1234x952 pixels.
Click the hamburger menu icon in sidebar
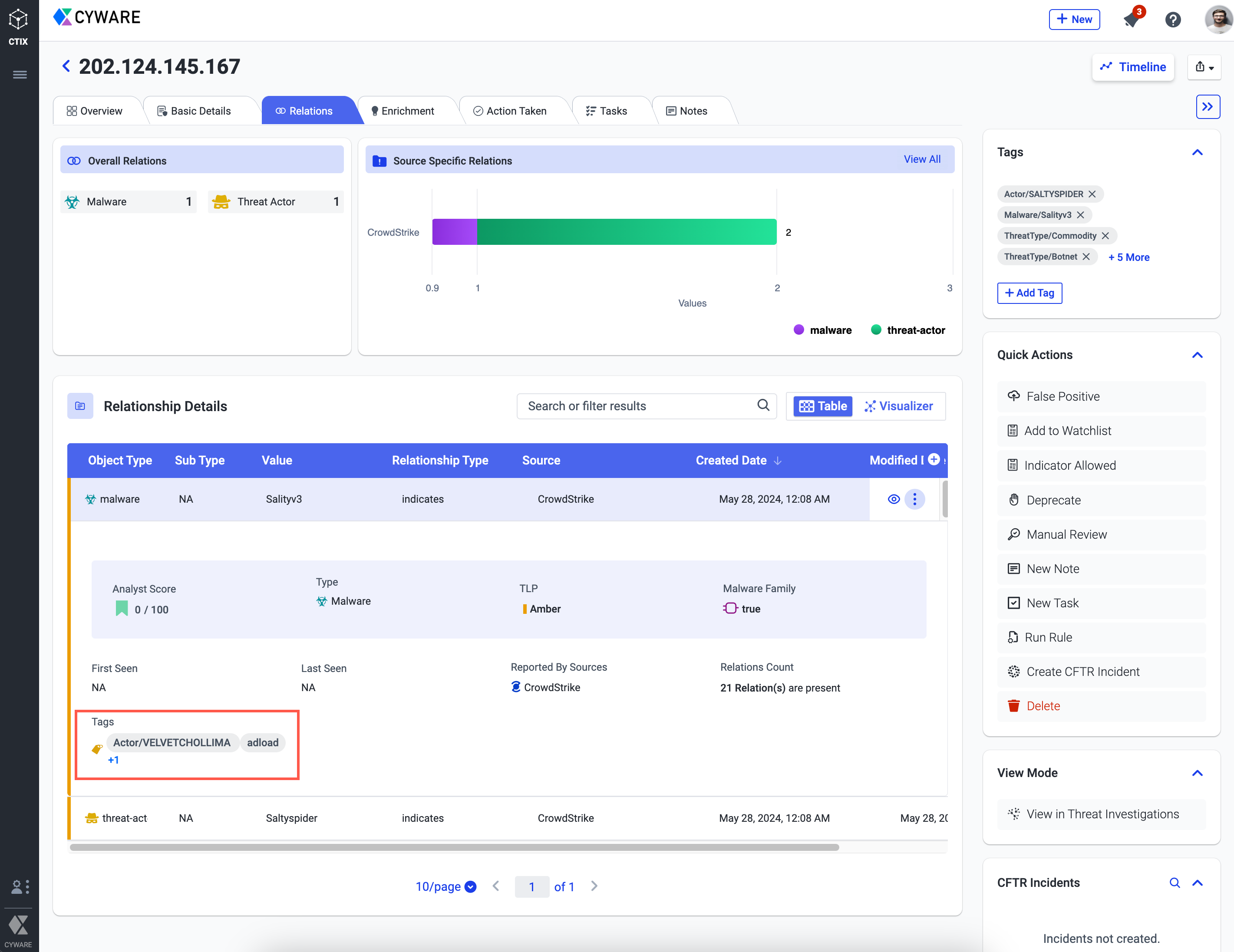[20, 75]
